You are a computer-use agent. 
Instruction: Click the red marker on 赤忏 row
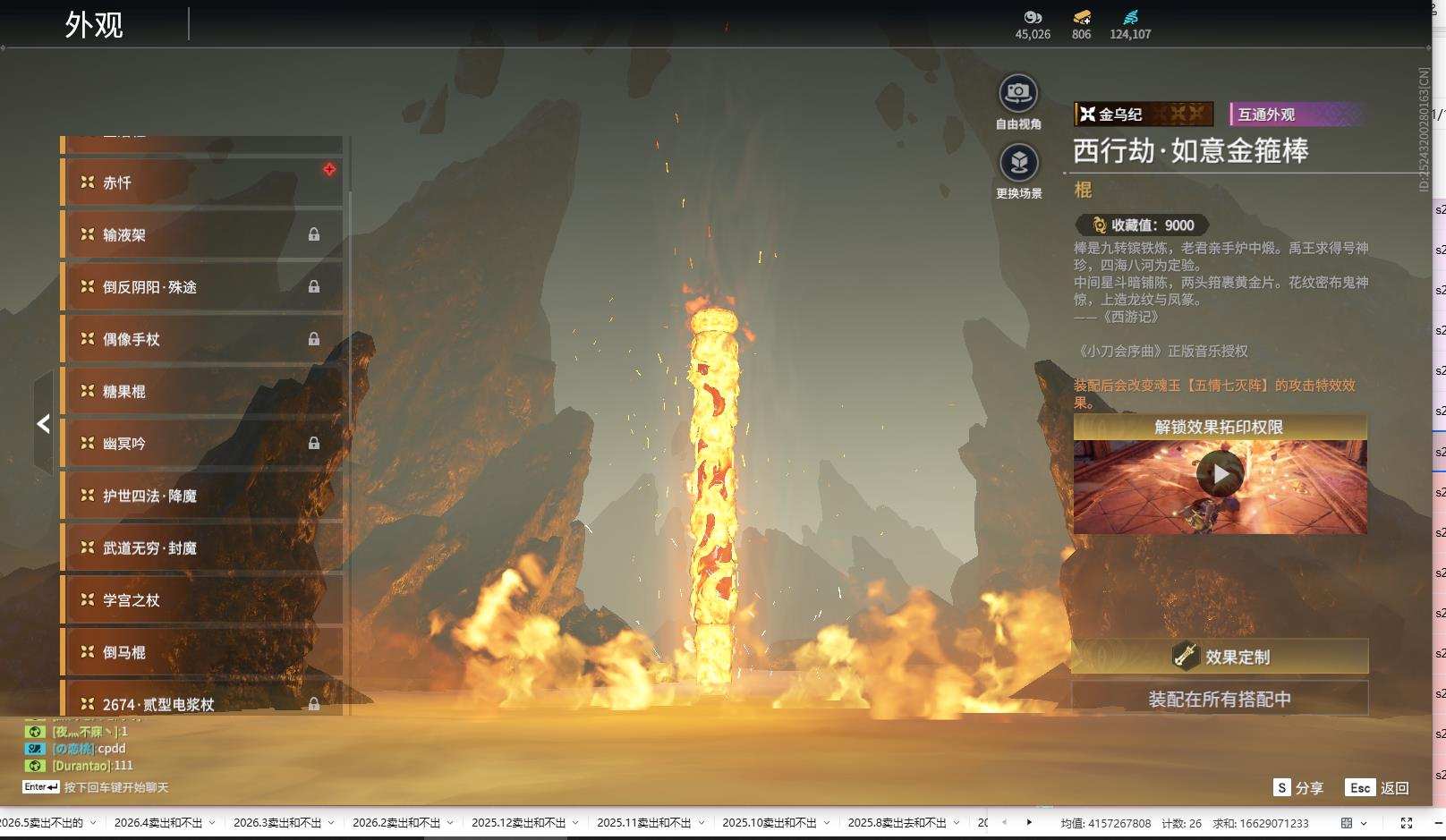(x=329, y=169)
